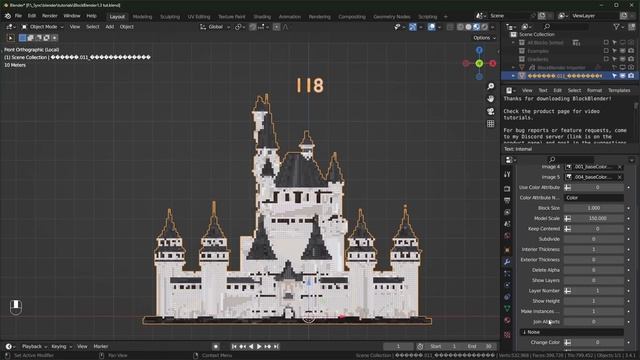Open the Object Mode dropdown
Image resolution: width=640 pixels, height=360 pixels.
pyautogui.click(x=42, y=27)
